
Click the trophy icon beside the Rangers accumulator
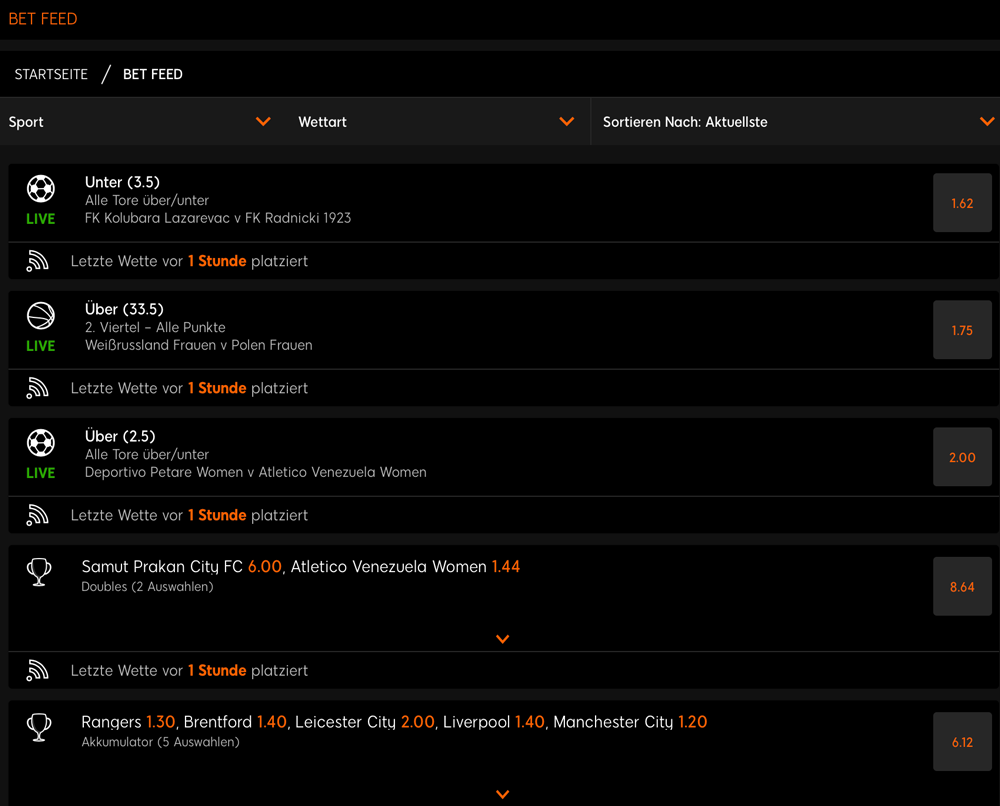point(39,727)
